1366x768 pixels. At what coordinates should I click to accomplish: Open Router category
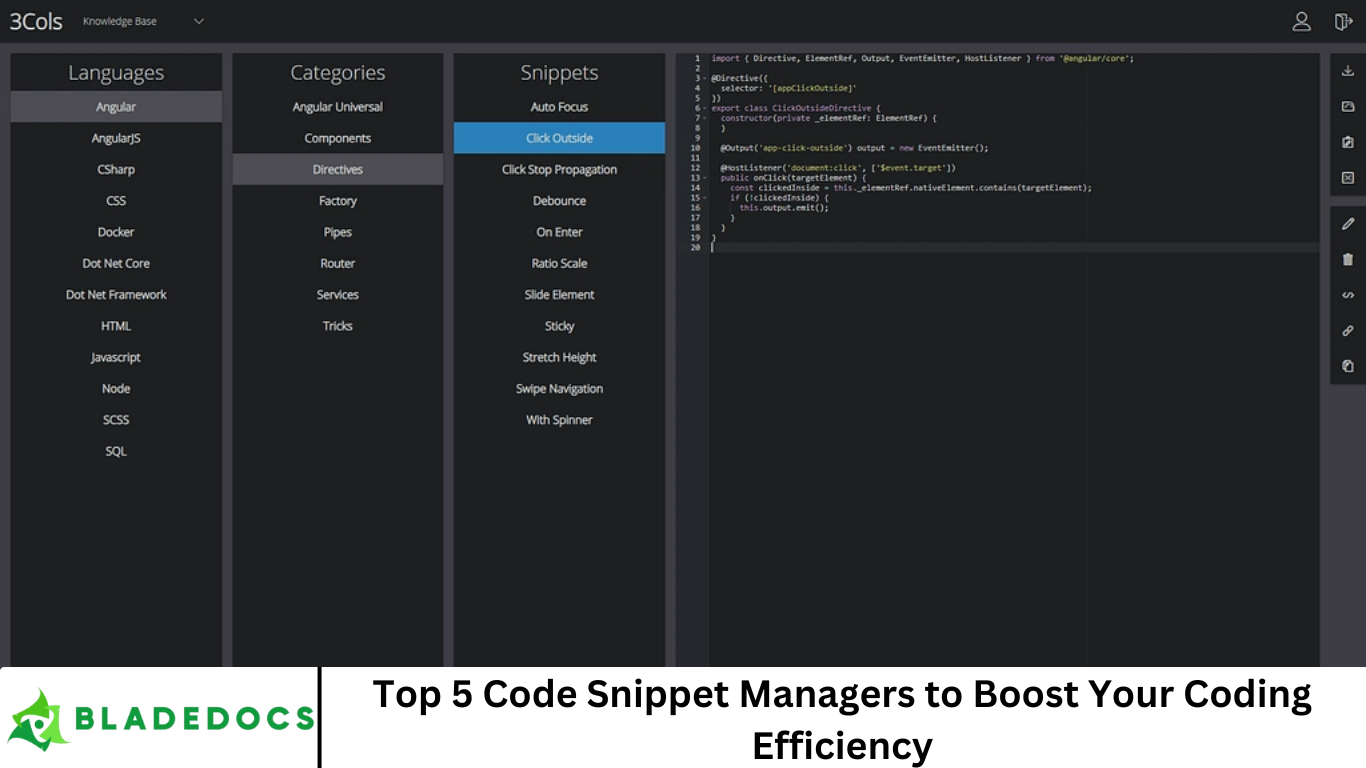tap(338, 263)
